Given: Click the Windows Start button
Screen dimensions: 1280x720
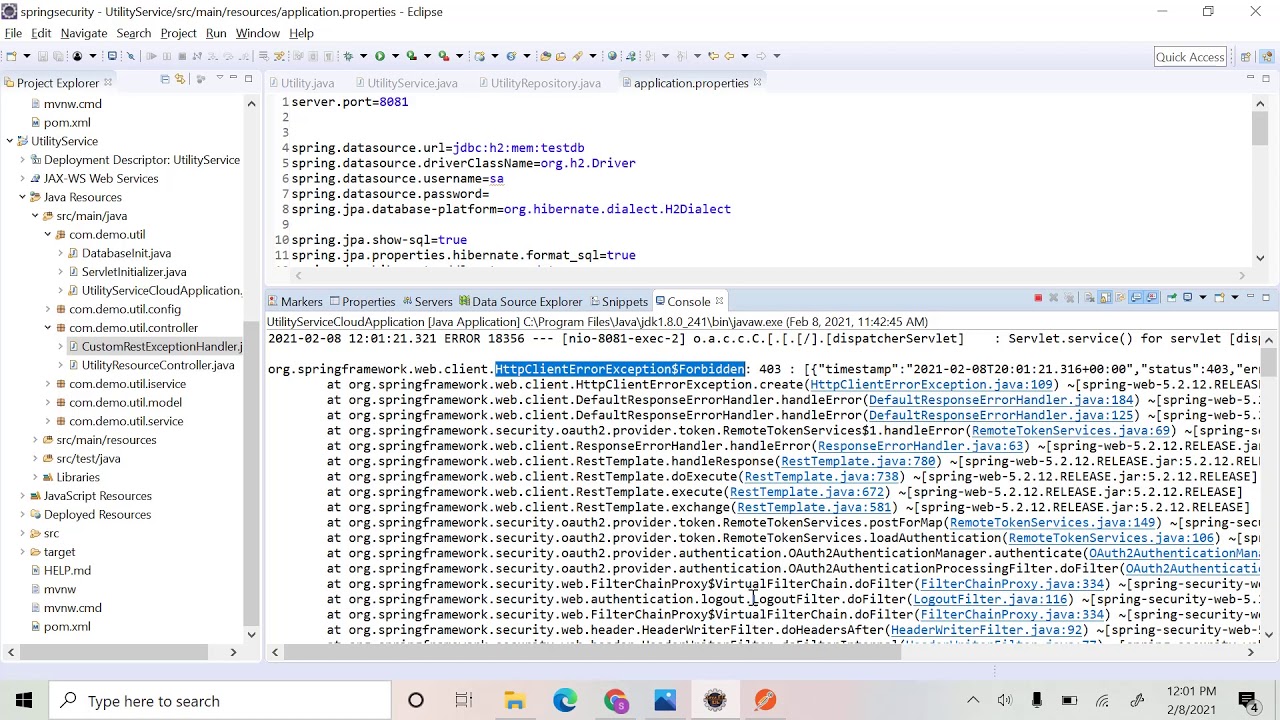Looking at the screenshot, I should click(x=24, y=701).
